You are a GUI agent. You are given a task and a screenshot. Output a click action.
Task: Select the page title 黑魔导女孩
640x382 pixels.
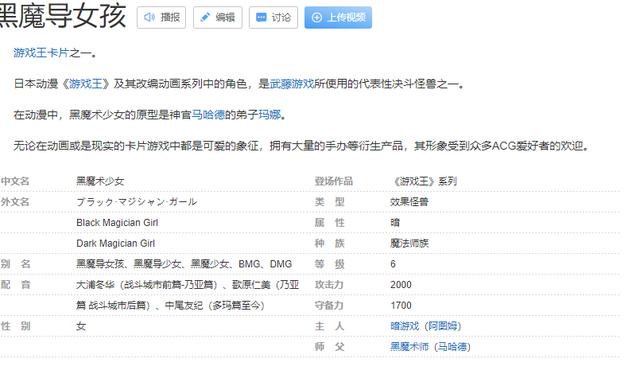(x=62, y=16)
